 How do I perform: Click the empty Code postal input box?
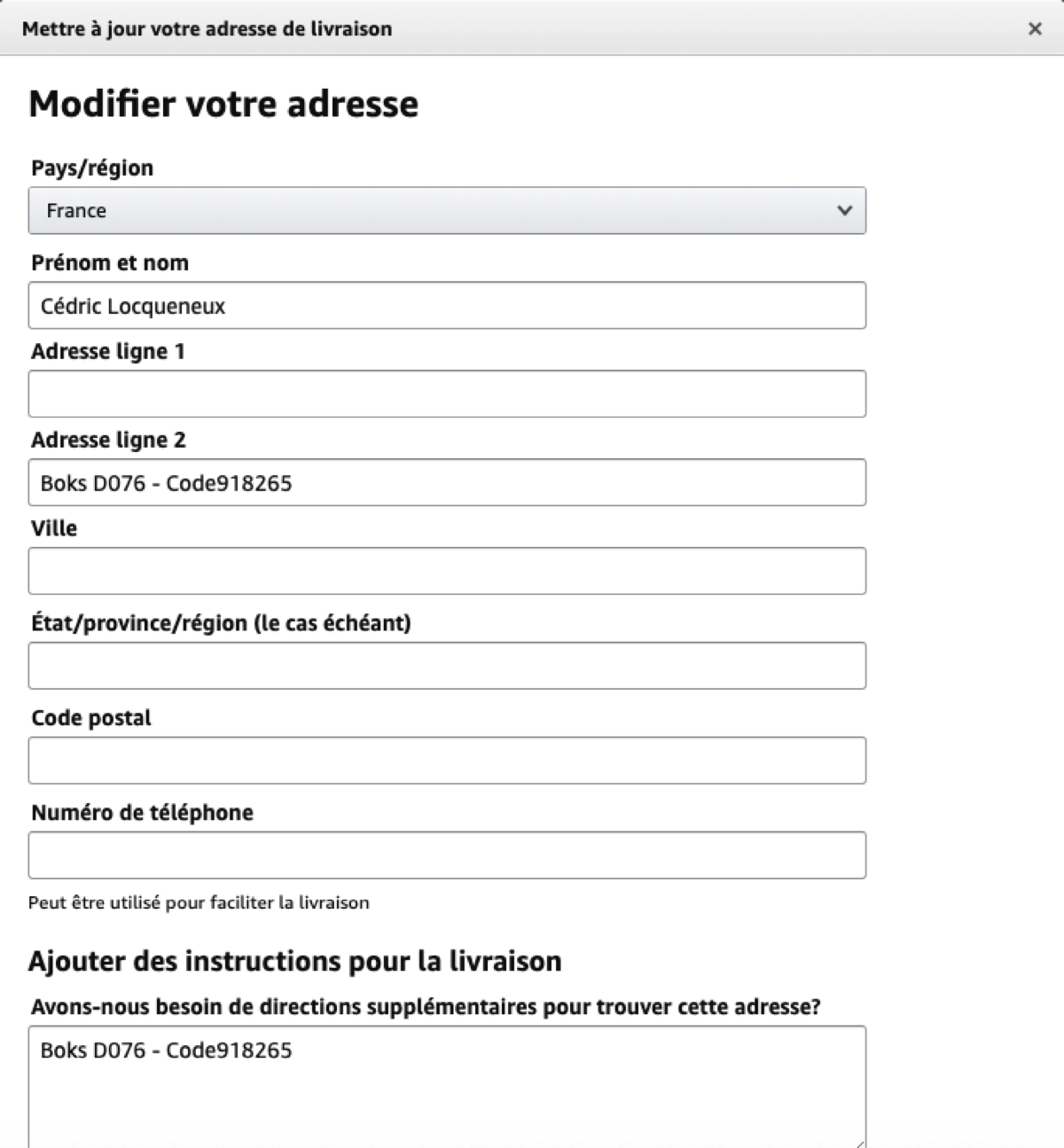click(447, 761)
